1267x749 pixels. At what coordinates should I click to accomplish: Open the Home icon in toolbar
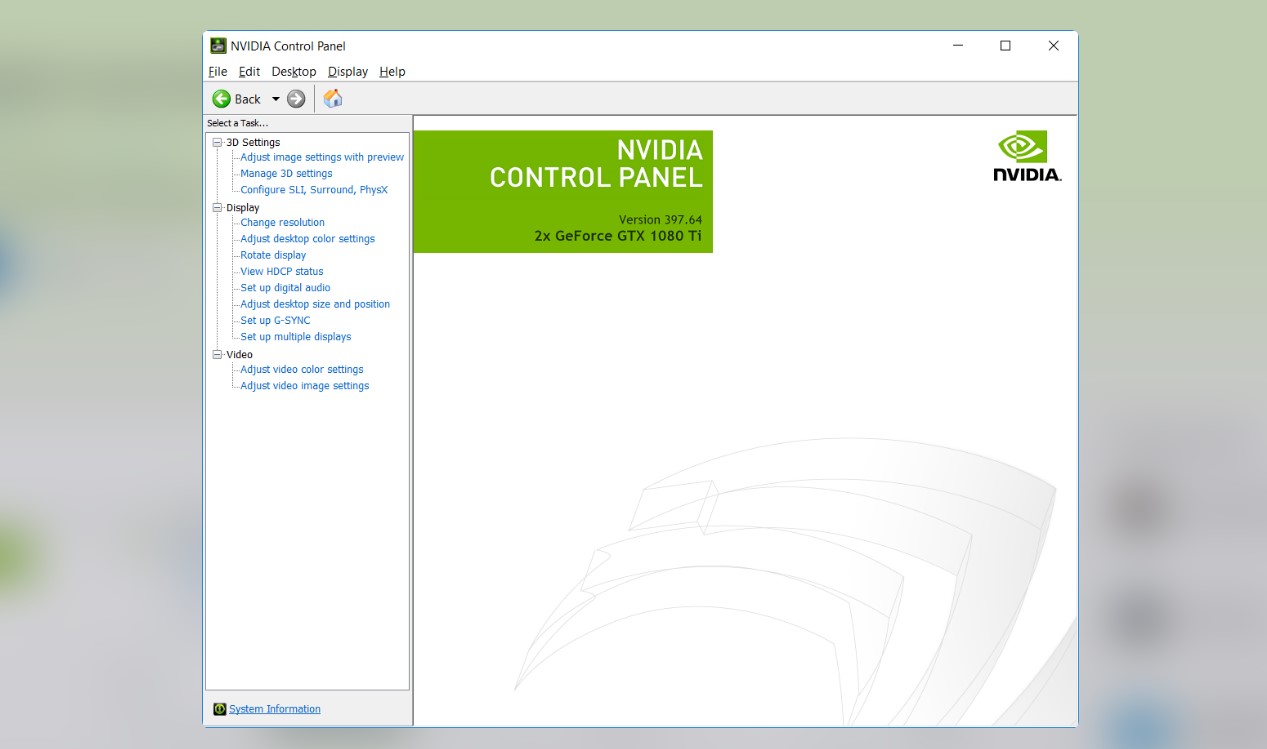pos(333,98)
